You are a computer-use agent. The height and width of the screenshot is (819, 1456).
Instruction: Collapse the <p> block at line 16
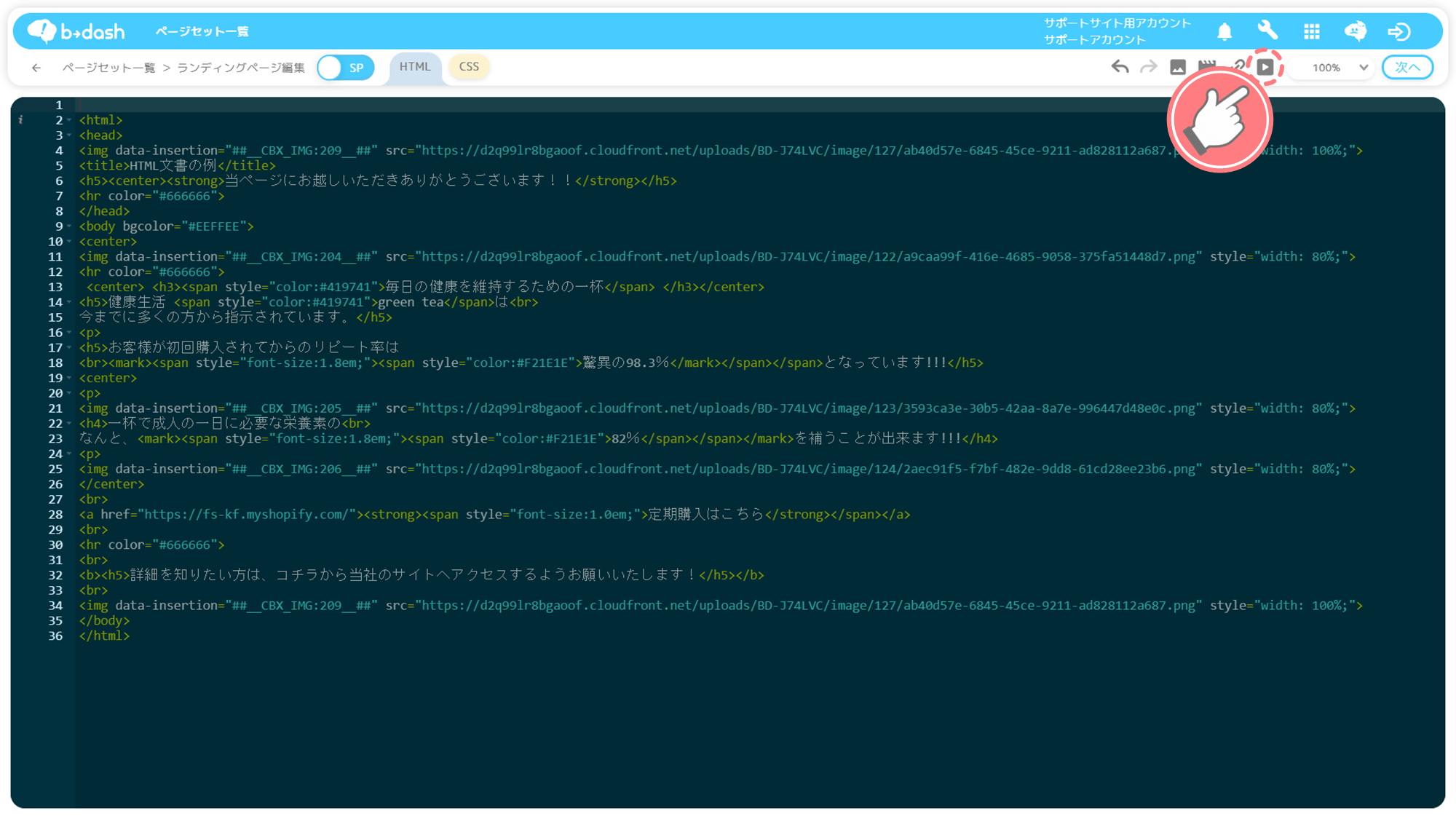(69, 333)
